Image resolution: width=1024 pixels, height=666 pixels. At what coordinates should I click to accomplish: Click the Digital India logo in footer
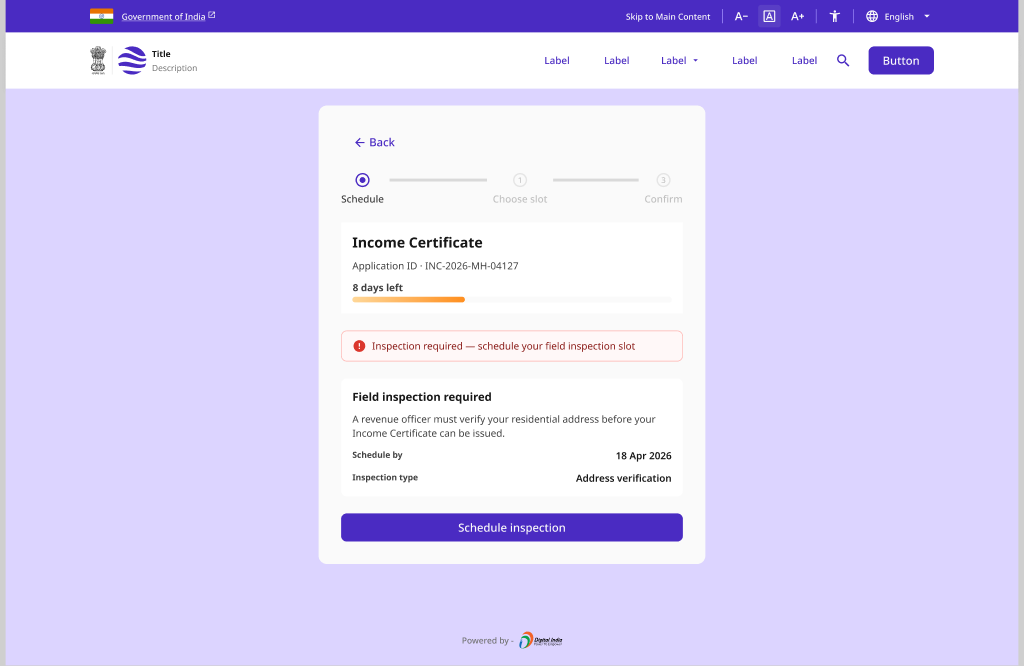tap(541, 641)
